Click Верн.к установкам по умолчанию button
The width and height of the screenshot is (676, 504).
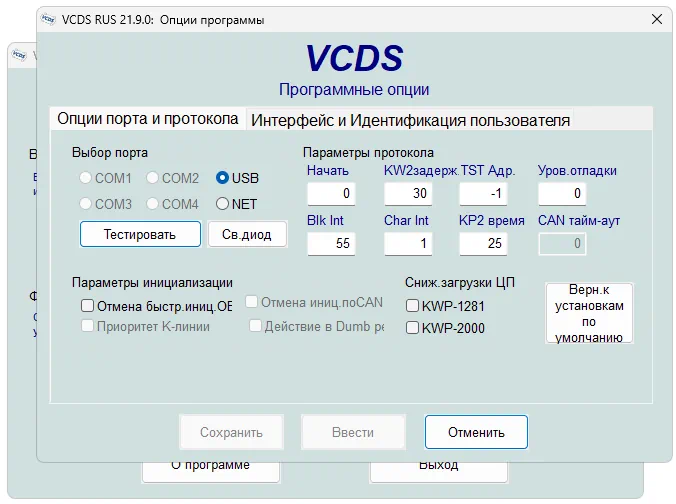coord(589,313)
